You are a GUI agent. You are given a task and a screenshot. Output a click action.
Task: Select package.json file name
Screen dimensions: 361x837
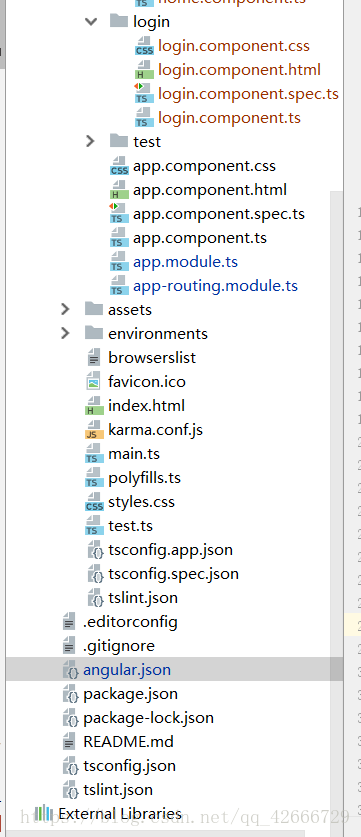pos(130,694)
